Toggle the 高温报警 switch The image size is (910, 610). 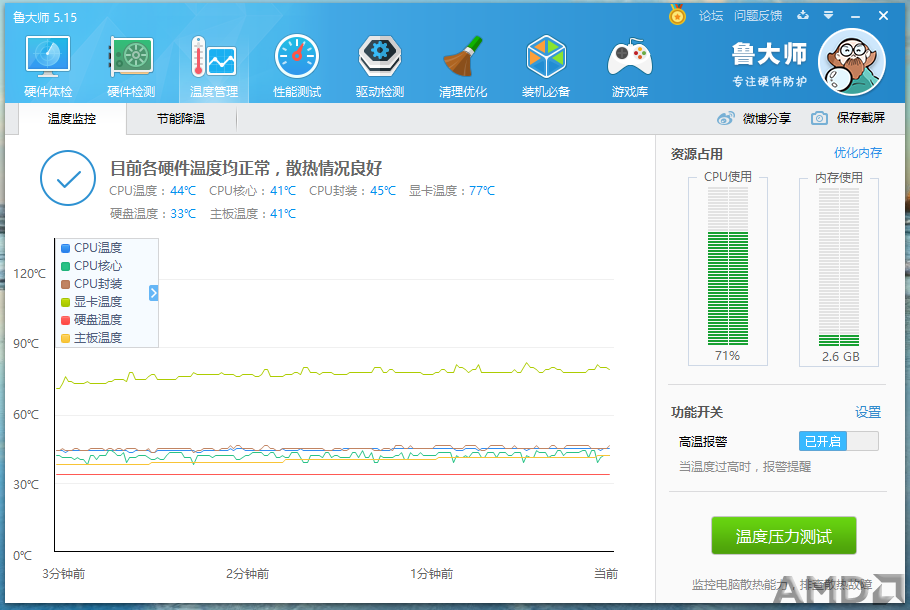839,441
